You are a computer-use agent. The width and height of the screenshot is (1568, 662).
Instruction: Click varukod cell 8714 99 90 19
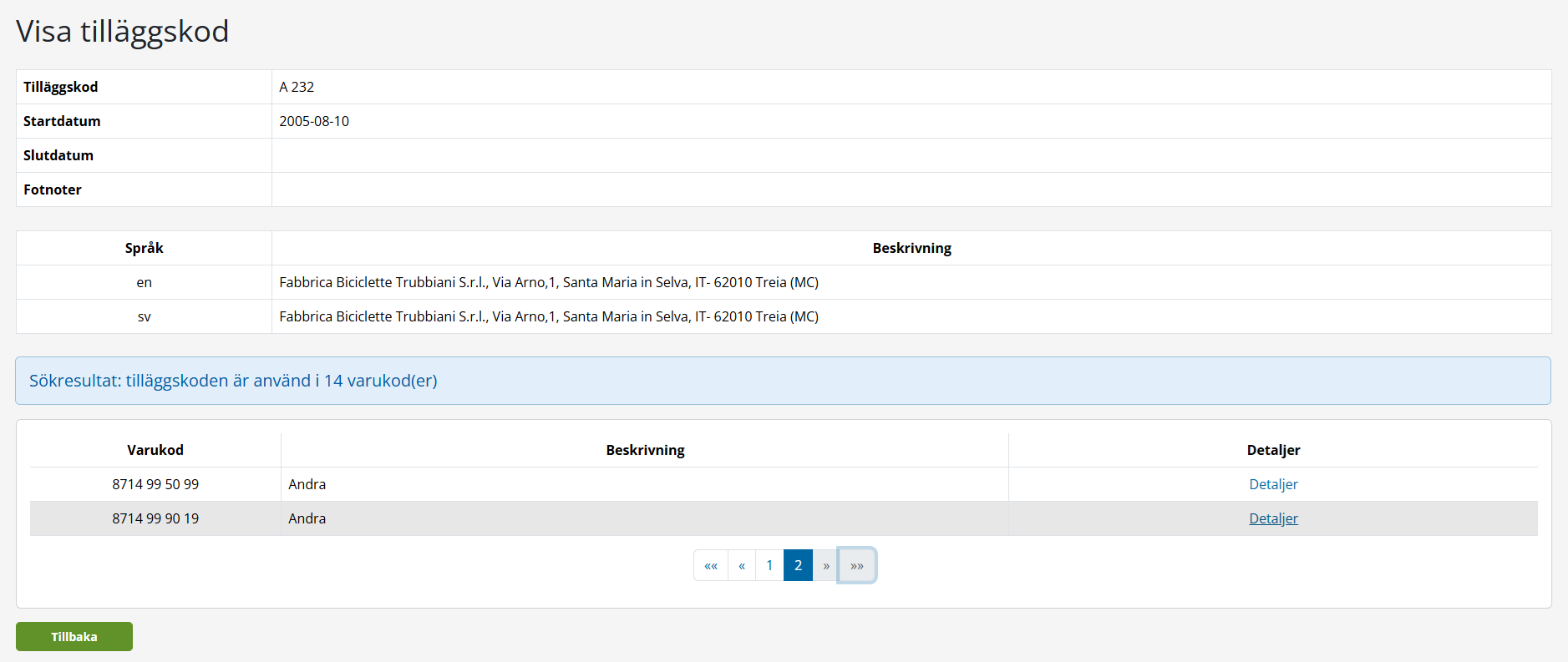tap(155, 518)
